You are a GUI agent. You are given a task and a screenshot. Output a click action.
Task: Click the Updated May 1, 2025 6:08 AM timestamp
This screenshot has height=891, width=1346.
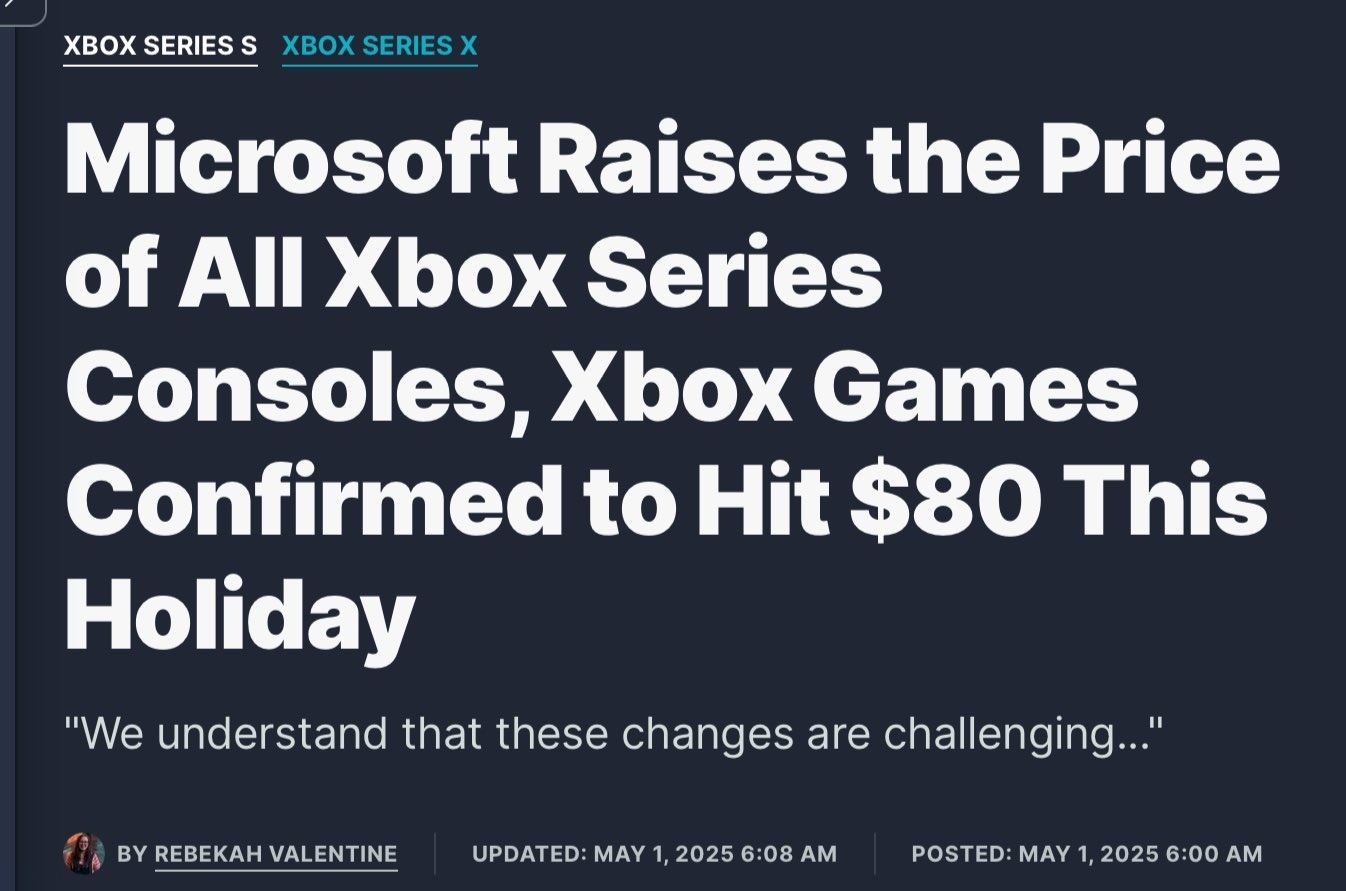tap(654, 854)
